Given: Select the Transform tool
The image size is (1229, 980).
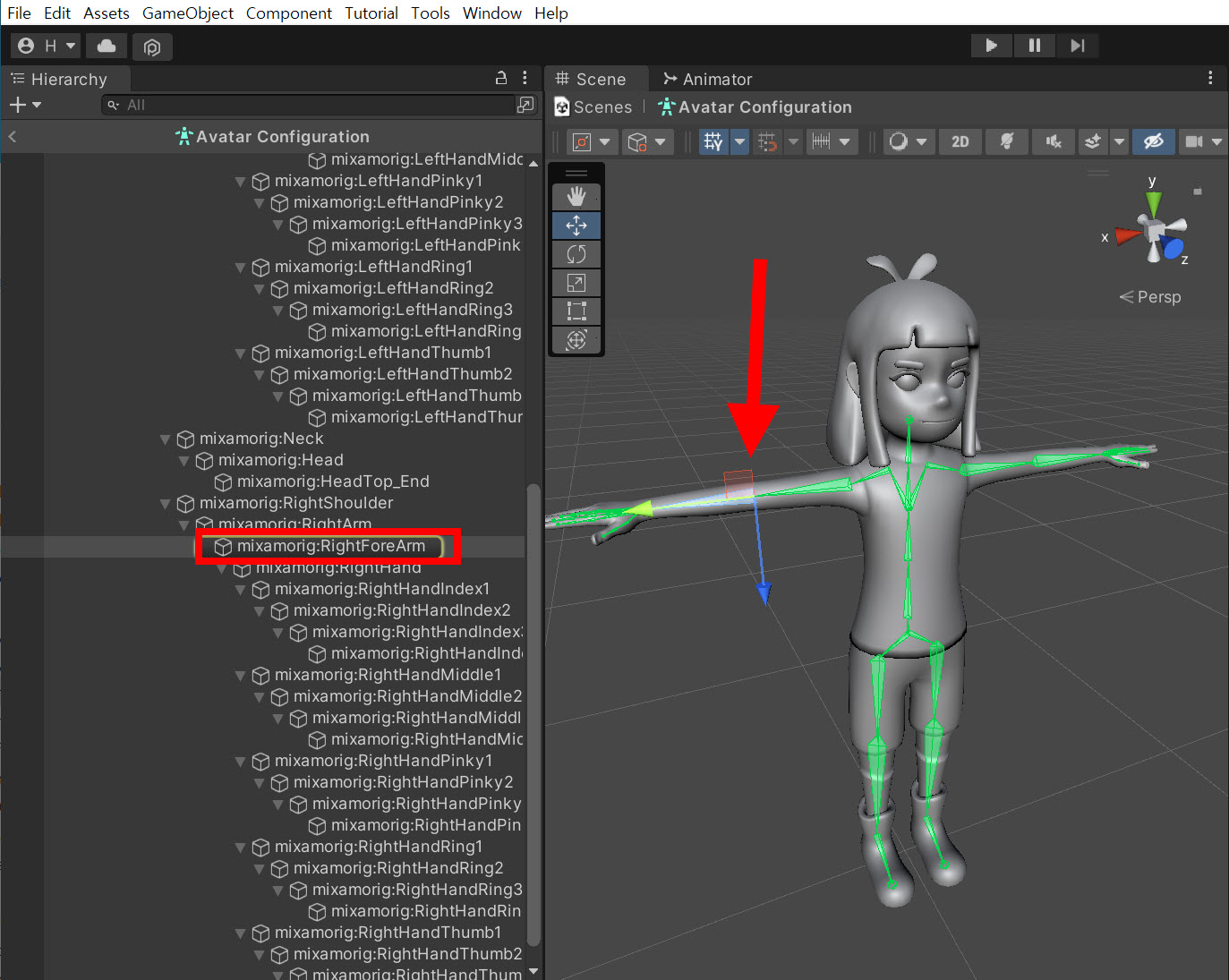Looking at the screenshot, I should click(x=576, y=340).
